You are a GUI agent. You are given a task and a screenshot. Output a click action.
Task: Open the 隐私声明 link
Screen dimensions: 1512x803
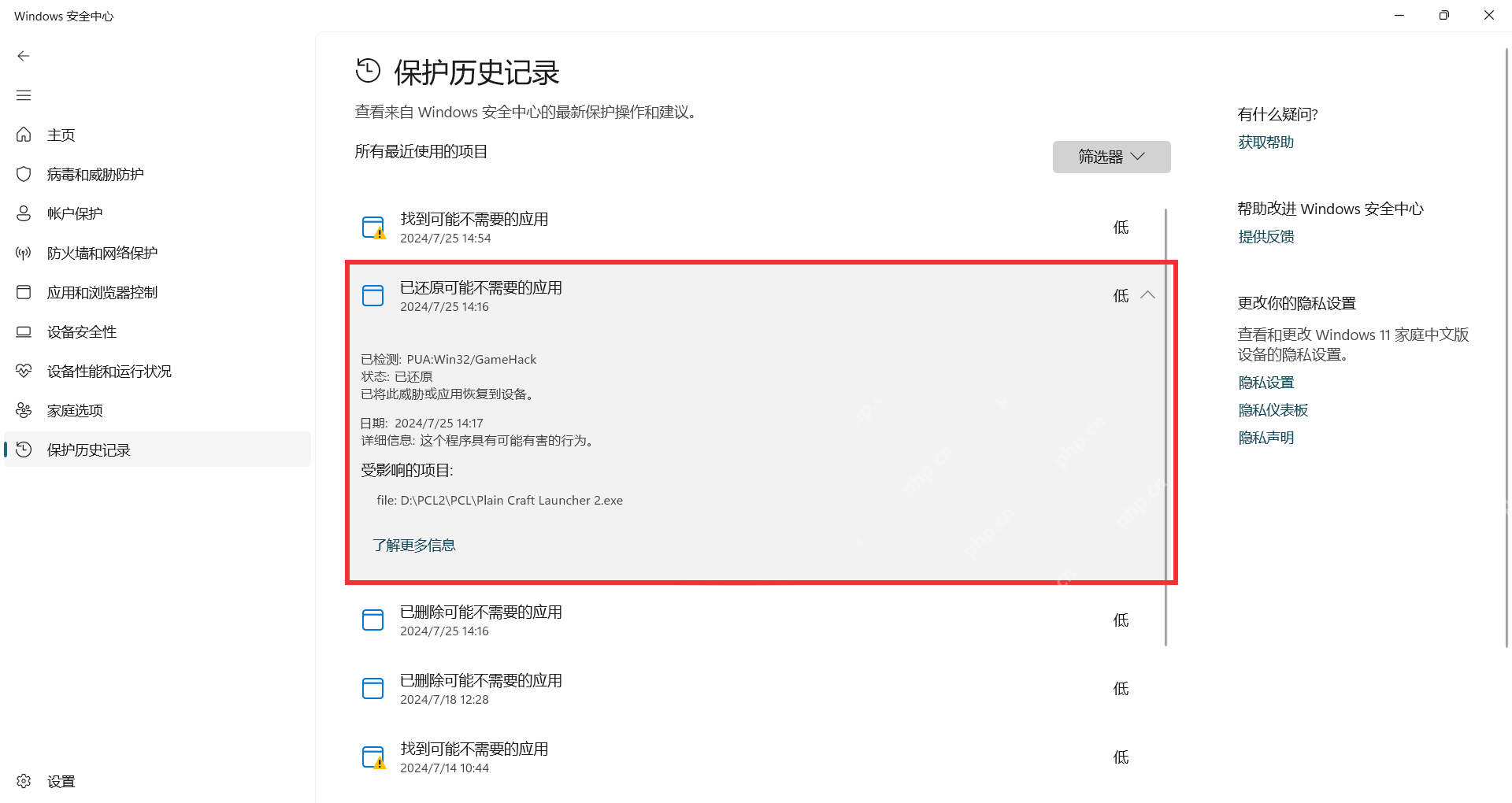1266,438
